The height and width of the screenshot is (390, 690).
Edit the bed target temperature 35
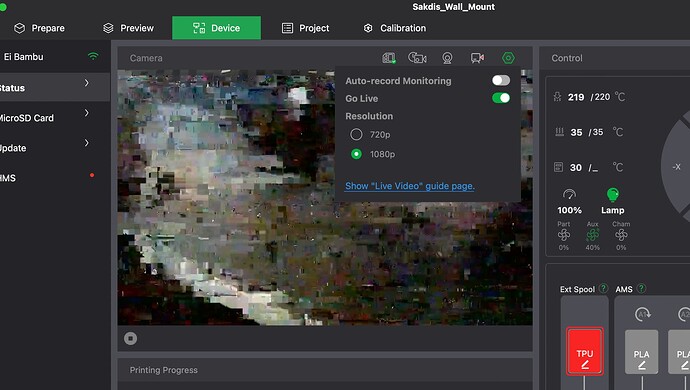(598, 132)
